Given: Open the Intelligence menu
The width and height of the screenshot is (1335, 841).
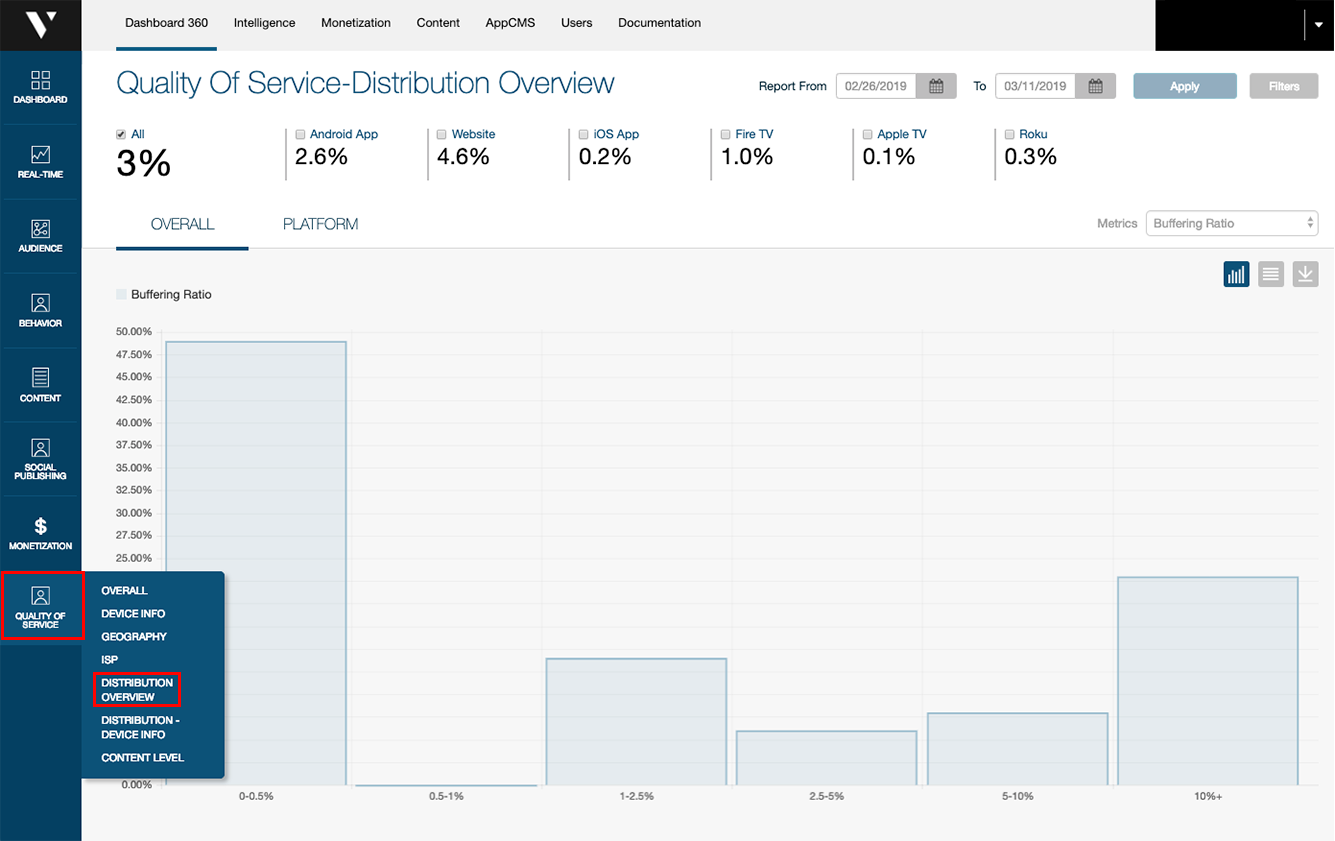Looking at the screenshot, I should pyautogui.click(x=264, y=23).
